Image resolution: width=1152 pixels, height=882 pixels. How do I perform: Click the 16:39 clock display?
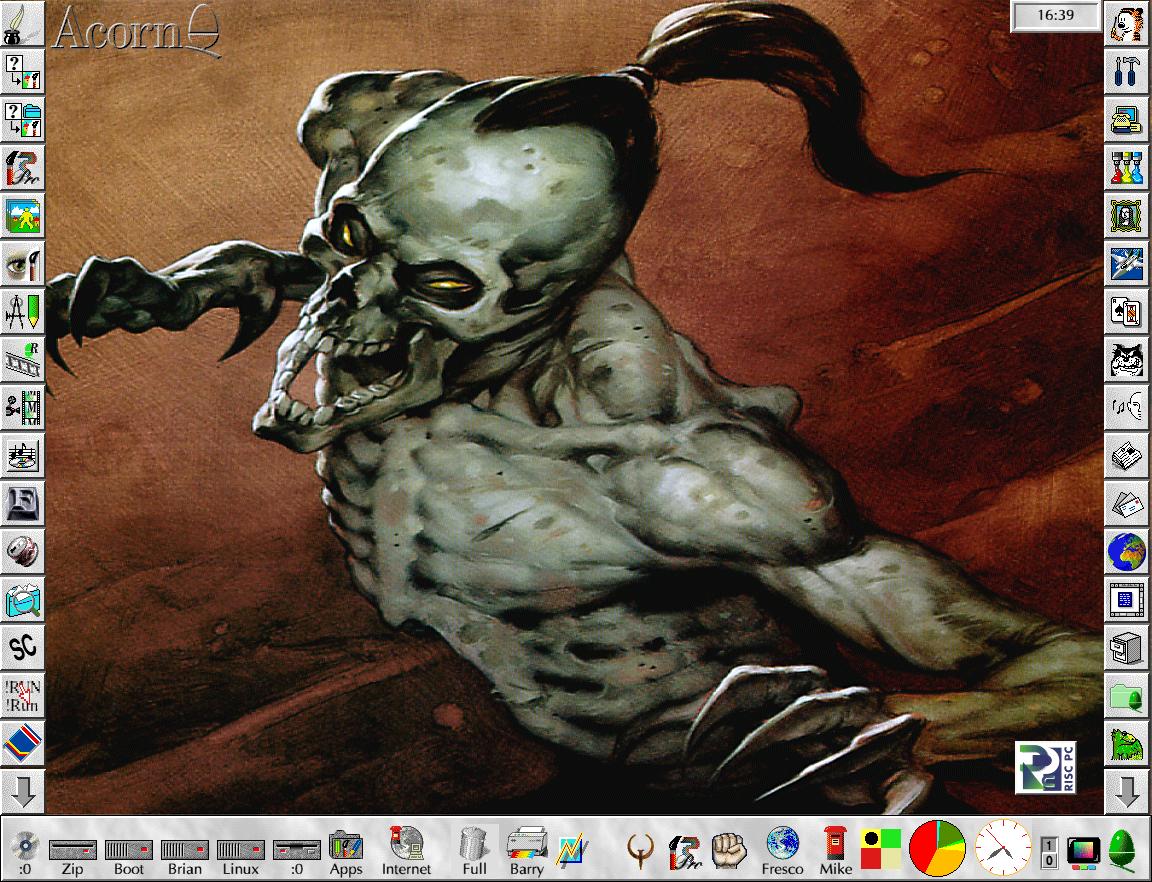tap(1056, 15)
